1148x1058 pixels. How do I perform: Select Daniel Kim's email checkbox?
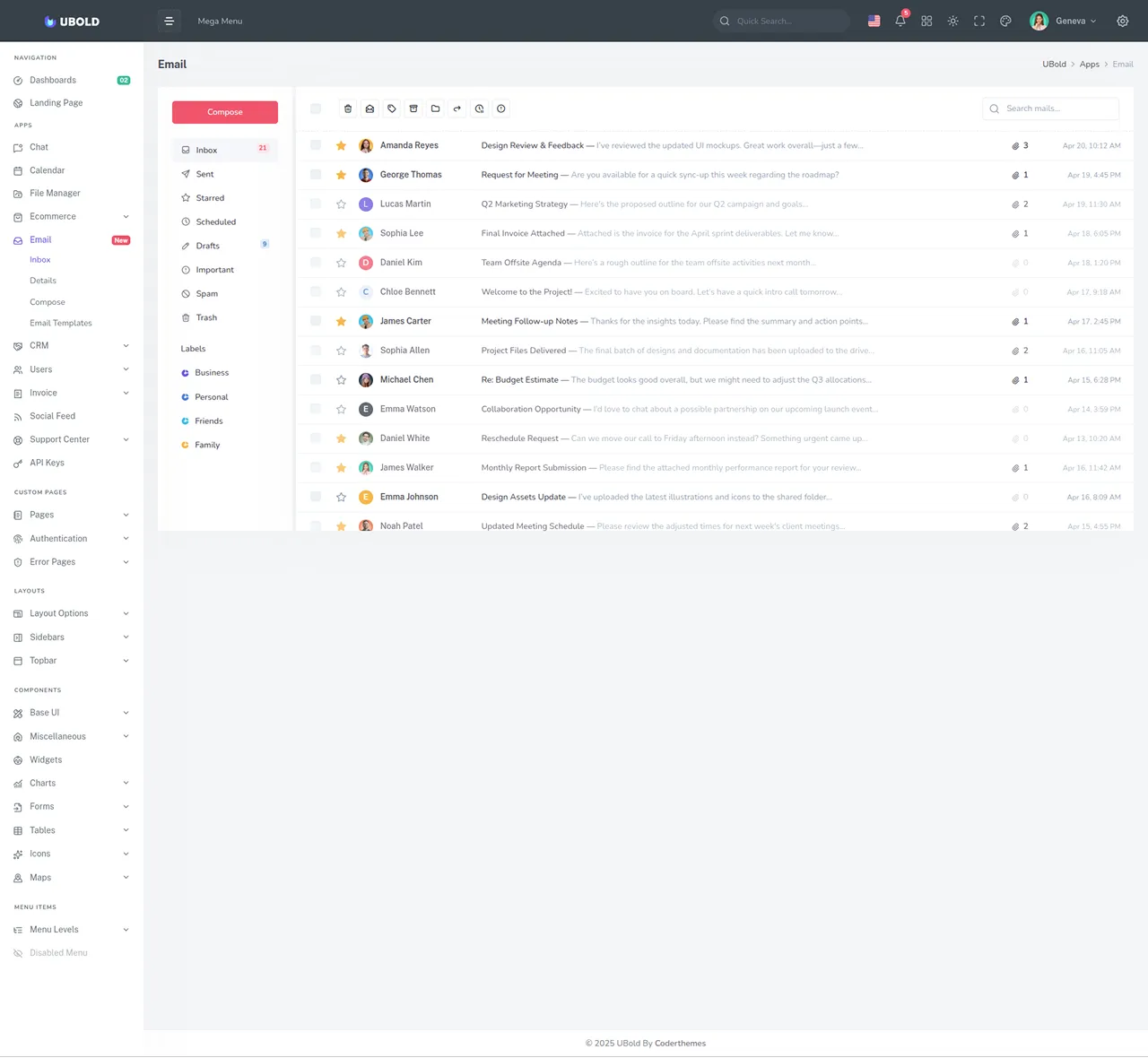click(x=316, y=263)
